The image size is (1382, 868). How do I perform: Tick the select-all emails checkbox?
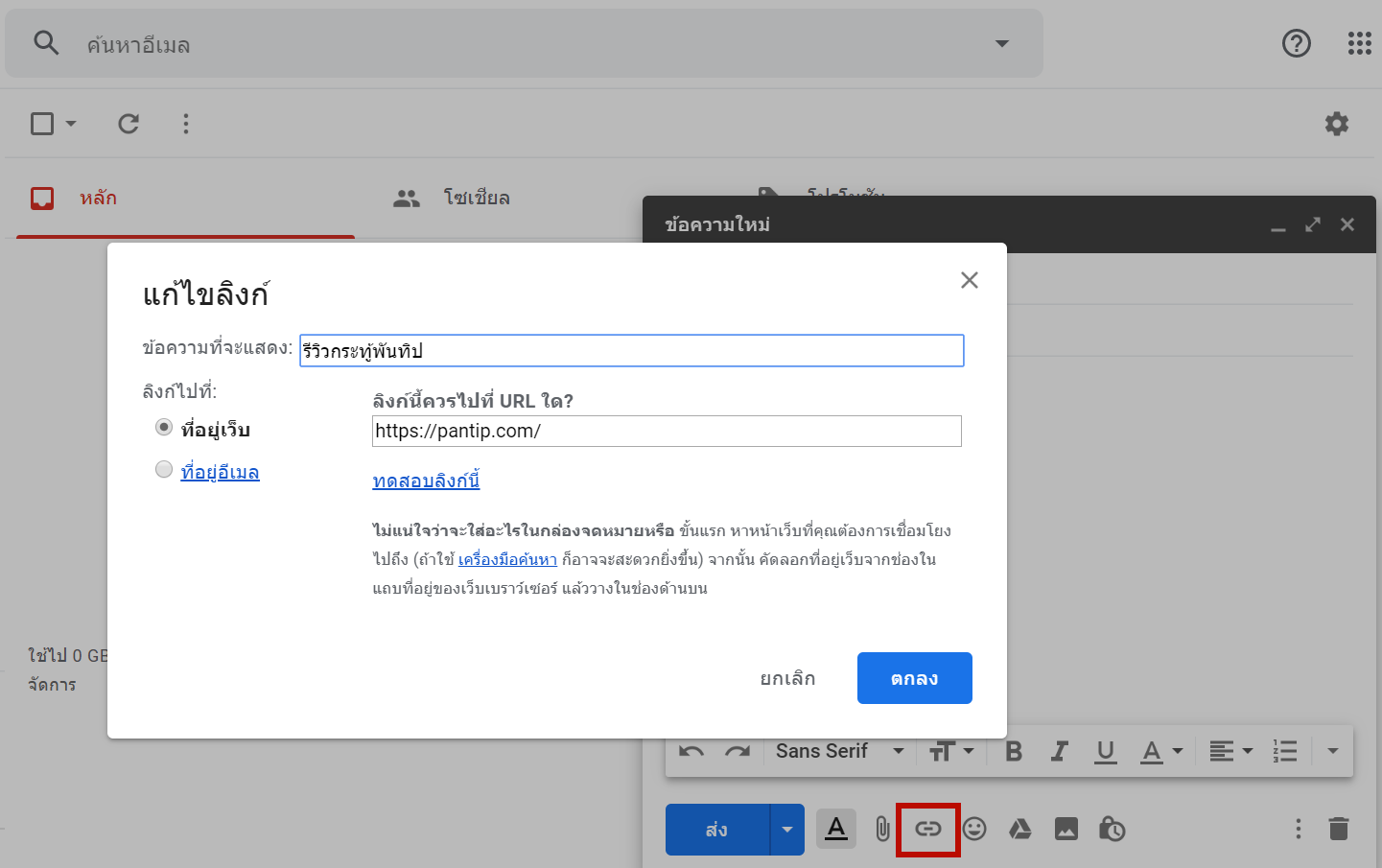click(42, 124)
